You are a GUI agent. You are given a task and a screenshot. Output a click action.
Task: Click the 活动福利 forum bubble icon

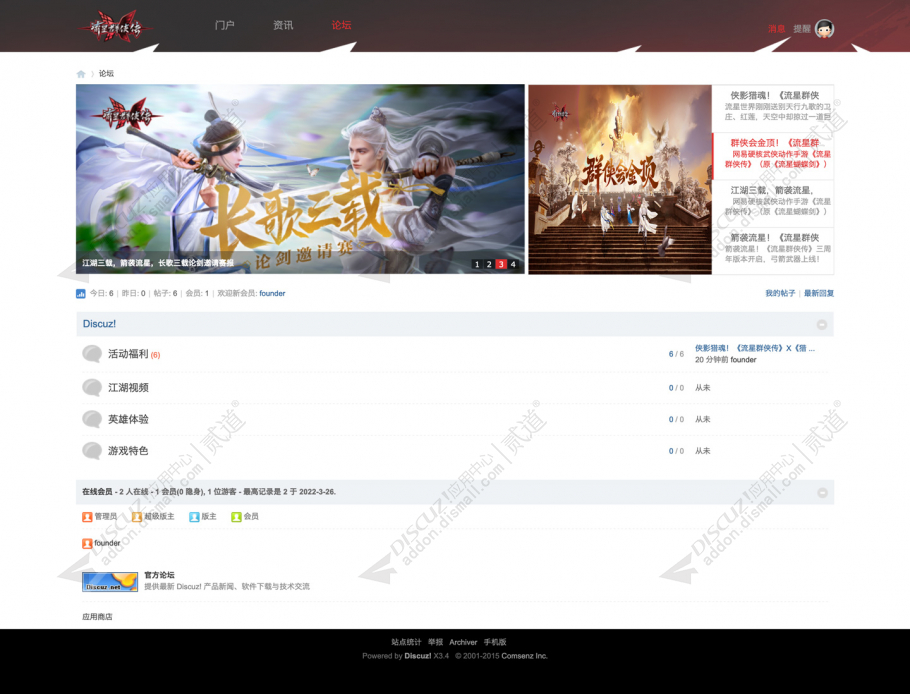point(92,354)
